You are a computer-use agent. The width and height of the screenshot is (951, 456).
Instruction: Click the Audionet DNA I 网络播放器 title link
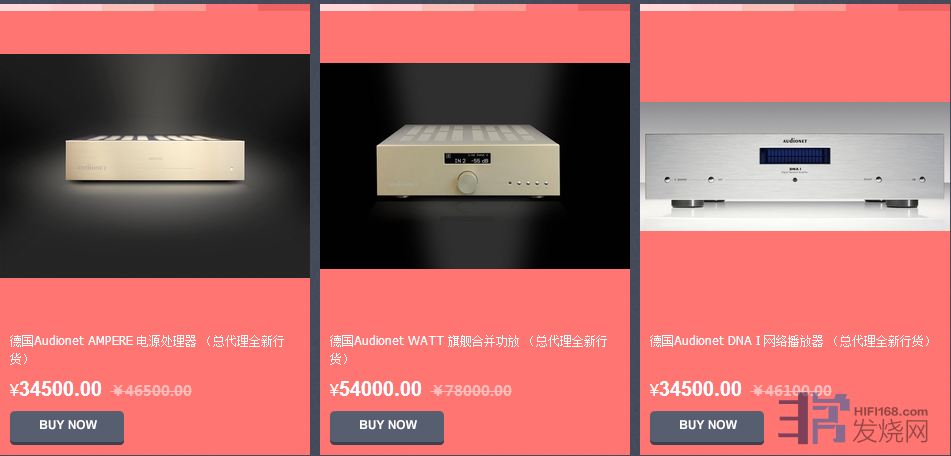[x=791, y=341]
